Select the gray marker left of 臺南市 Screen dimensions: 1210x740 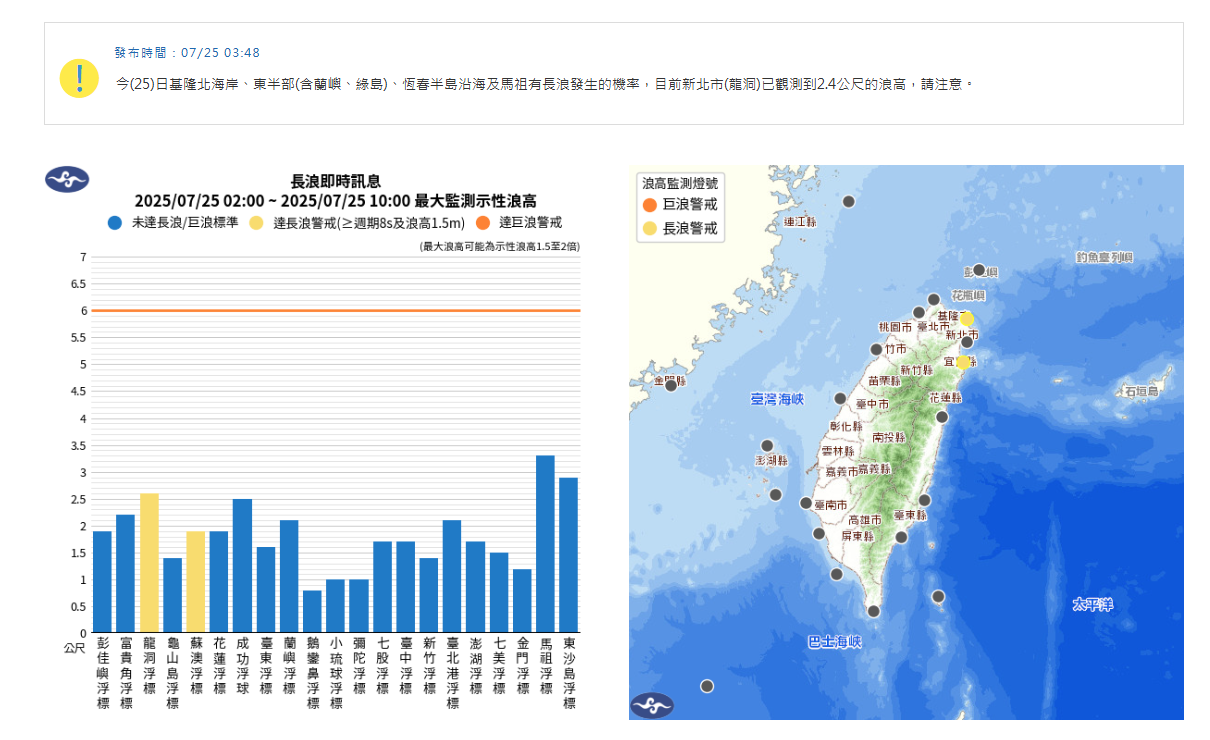point(806,503)
